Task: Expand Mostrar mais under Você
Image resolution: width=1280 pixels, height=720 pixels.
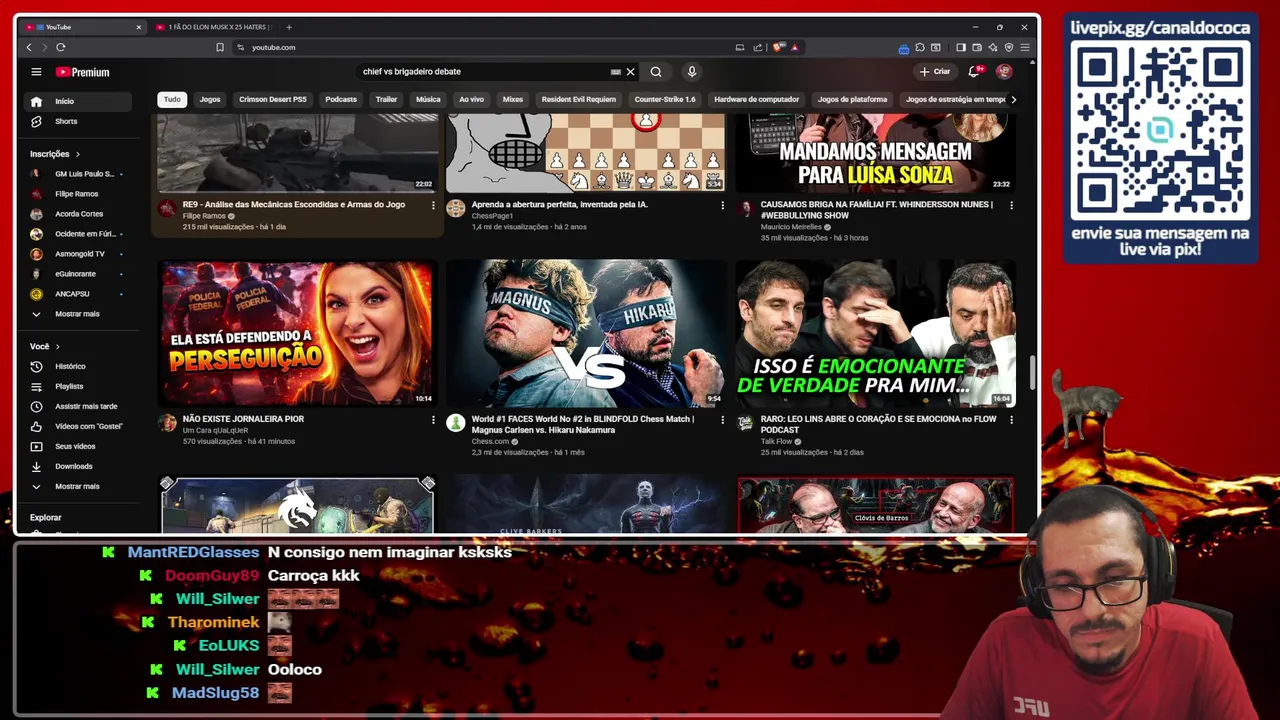Action: pos(77,486)
